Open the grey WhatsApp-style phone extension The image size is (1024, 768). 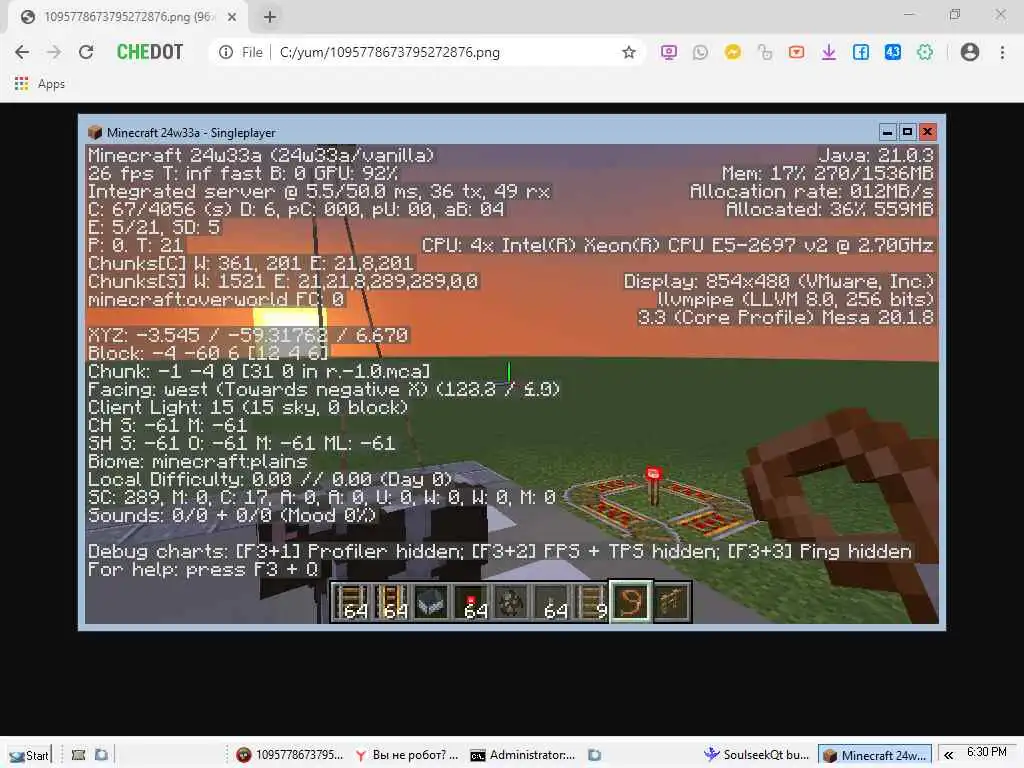[700, 52]
